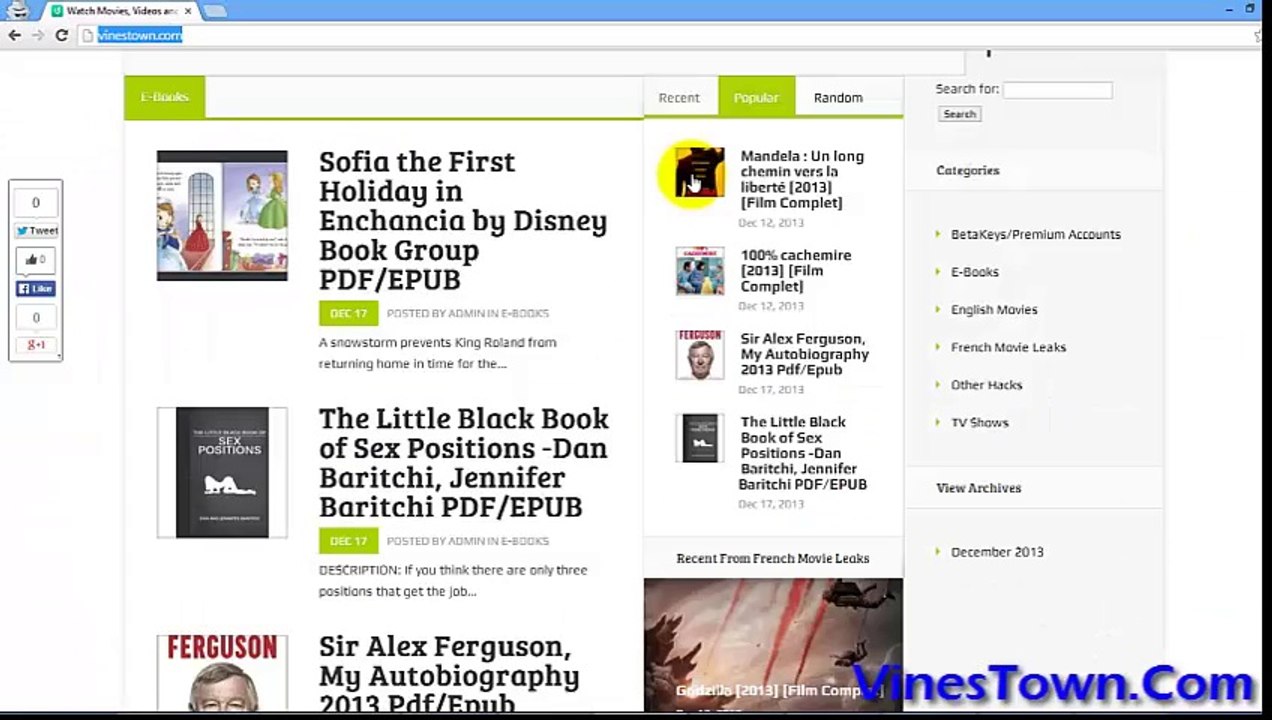Open the BetaKeys/Premium Accounts category

[1035, 234]
